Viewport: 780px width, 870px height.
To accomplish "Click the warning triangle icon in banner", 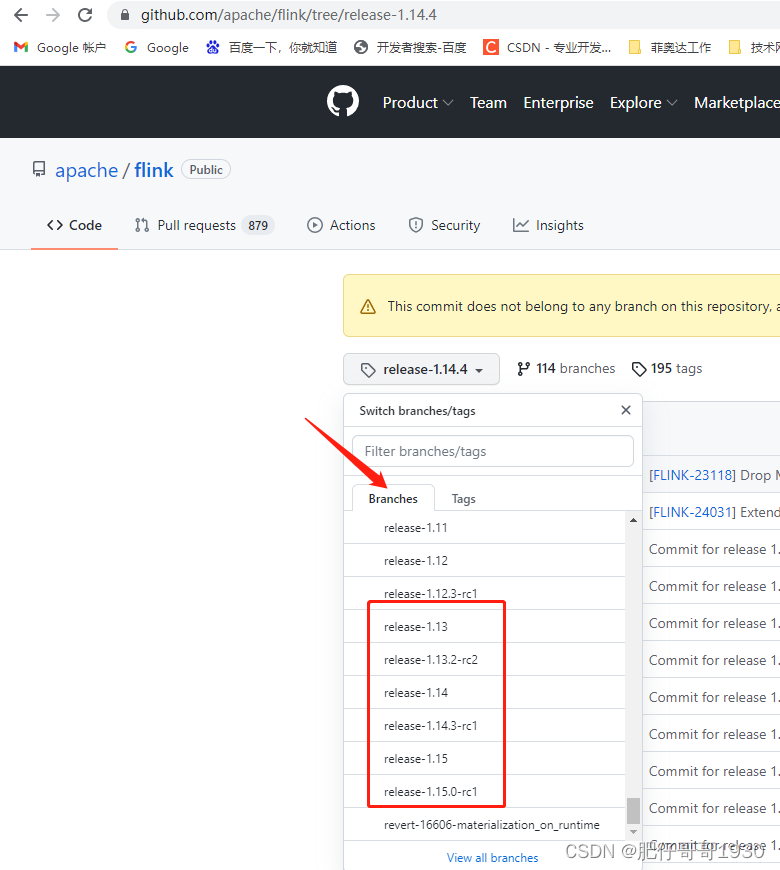I will coord(368,306).
